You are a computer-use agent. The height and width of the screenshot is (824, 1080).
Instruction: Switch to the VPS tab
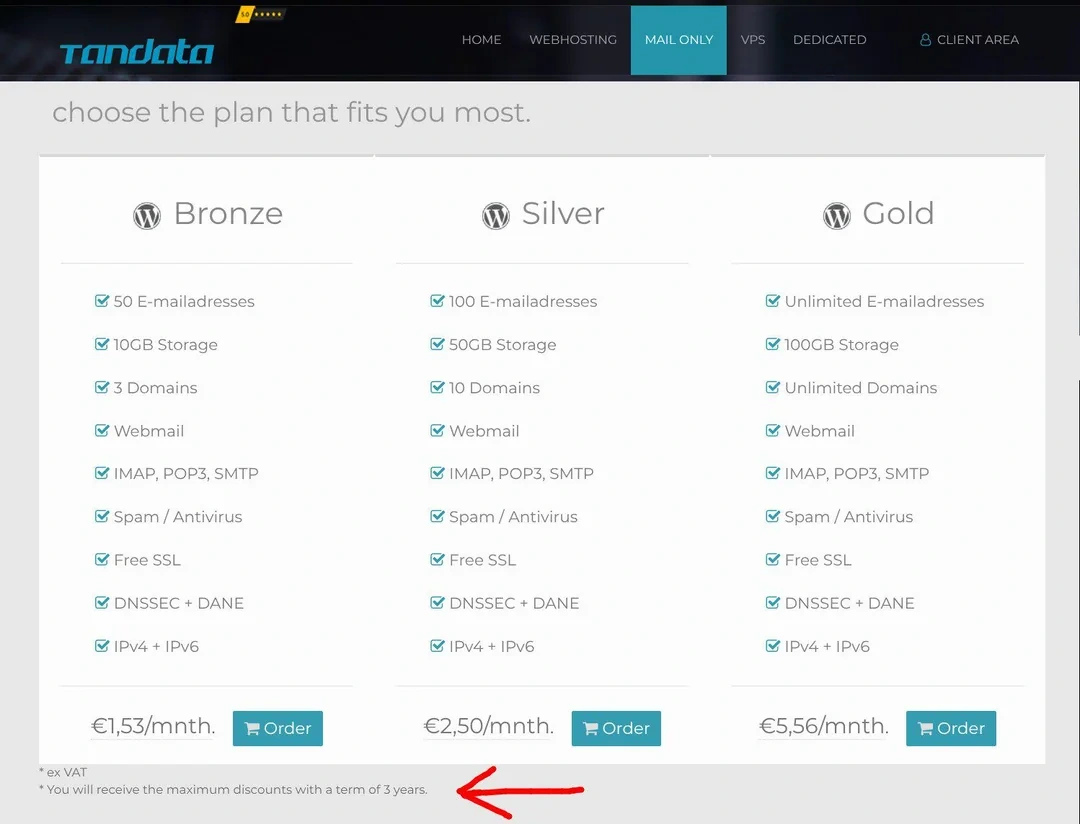click(x=753, y=40)
